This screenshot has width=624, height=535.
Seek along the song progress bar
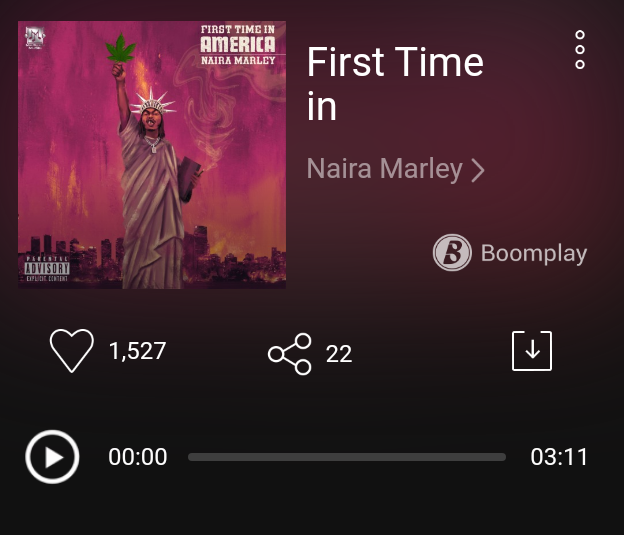347,457
